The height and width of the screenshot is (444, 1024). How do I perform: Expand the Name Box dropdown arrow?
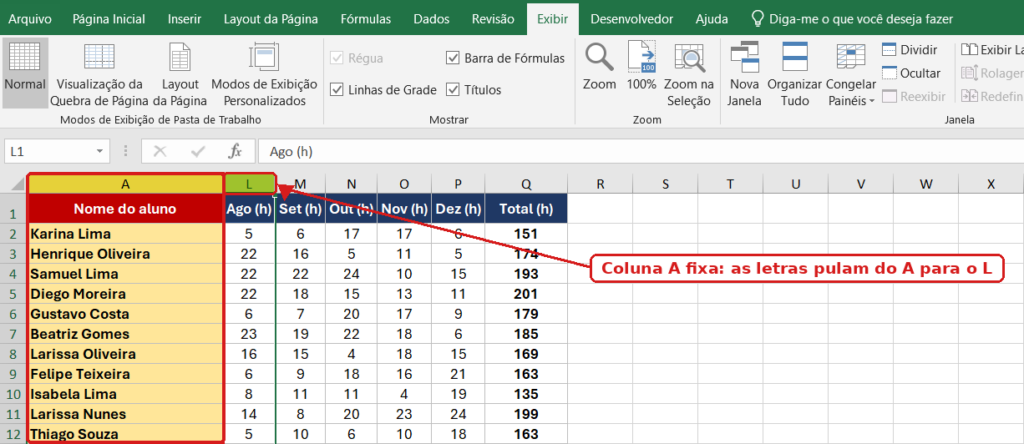[99, 151]
